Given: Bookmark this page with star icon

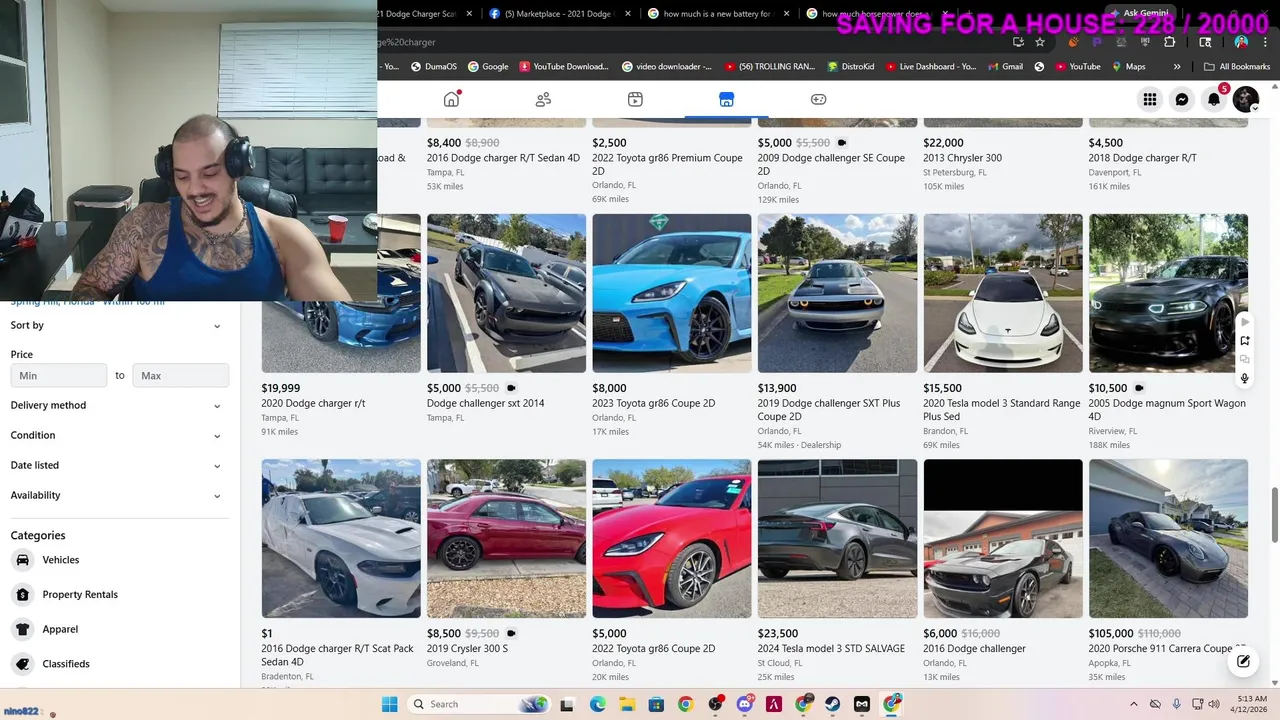Looking at the screenshot, I should point(1040,42).
